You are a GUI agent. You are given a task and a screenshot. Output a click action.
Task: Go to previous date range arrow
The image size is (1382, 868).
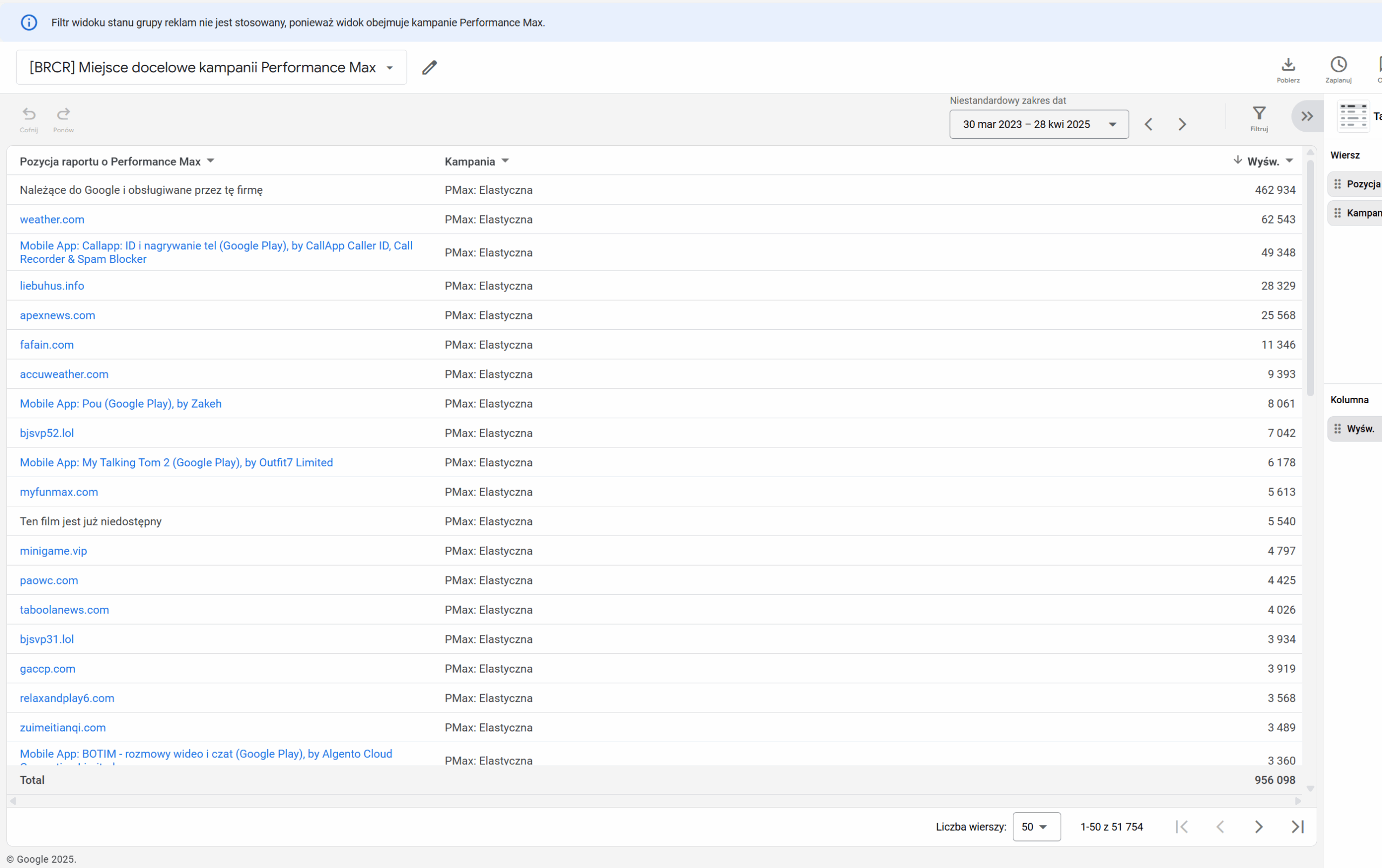click(1148, 125)
